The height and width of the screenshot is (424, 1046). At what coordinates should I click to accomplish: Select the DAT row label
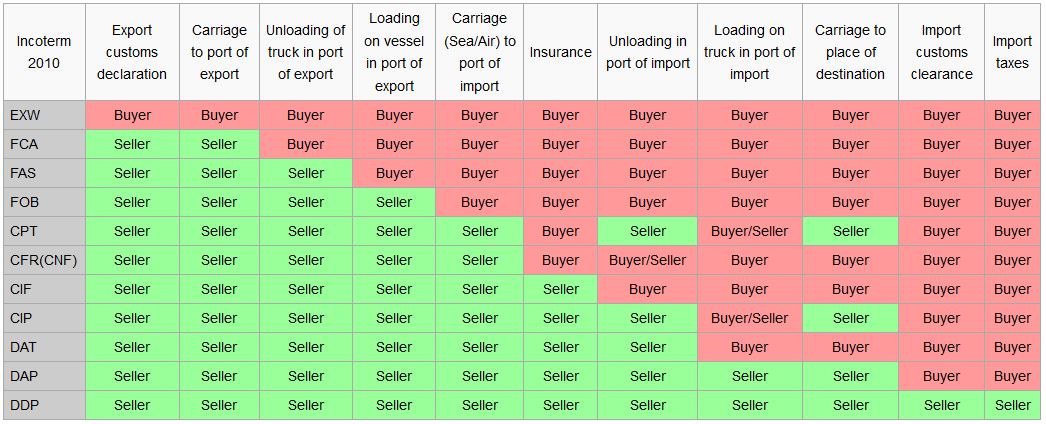coord(25,347)
